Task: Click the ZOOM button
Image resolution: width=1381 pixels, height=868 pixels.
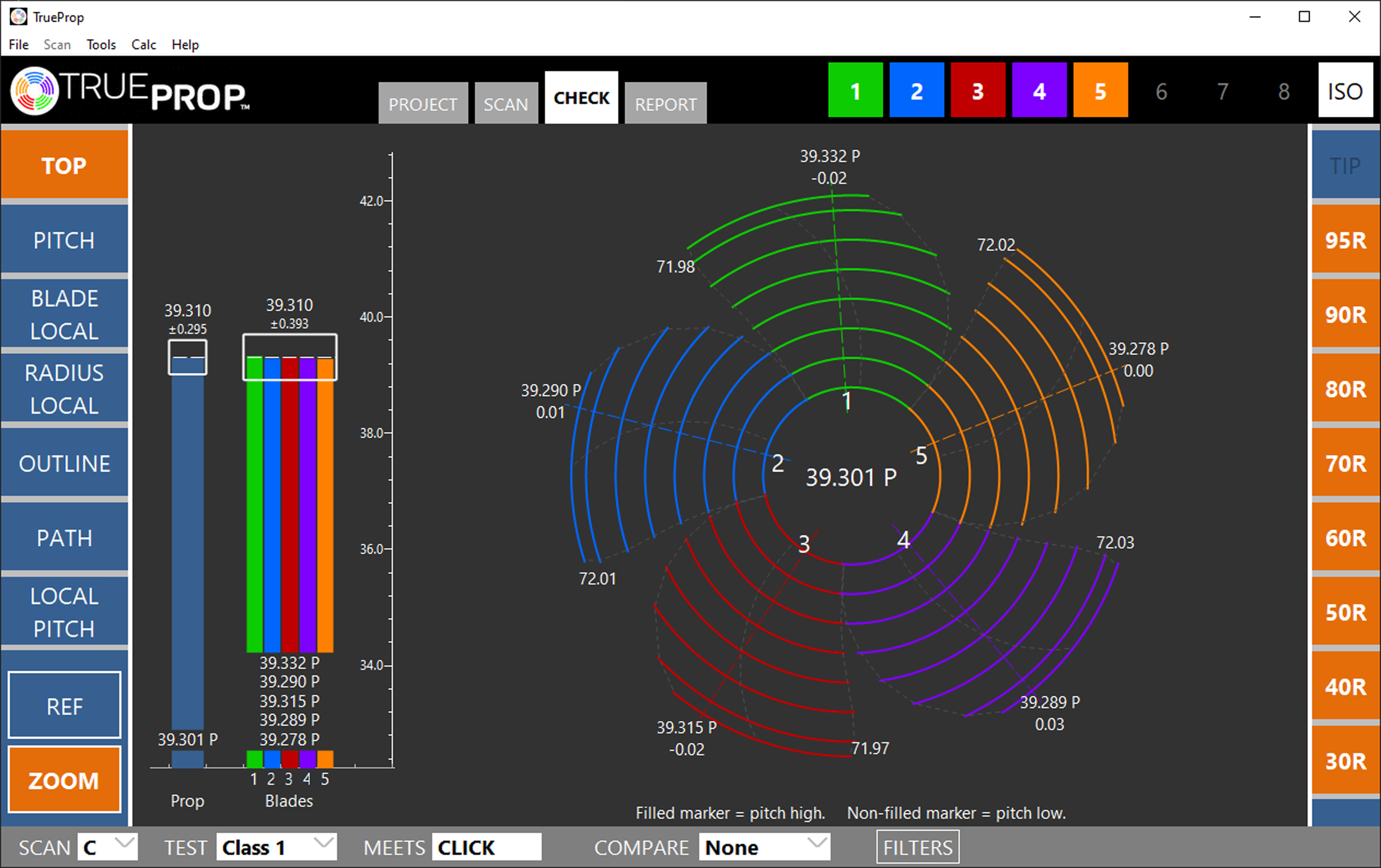Action: point(64,780)
